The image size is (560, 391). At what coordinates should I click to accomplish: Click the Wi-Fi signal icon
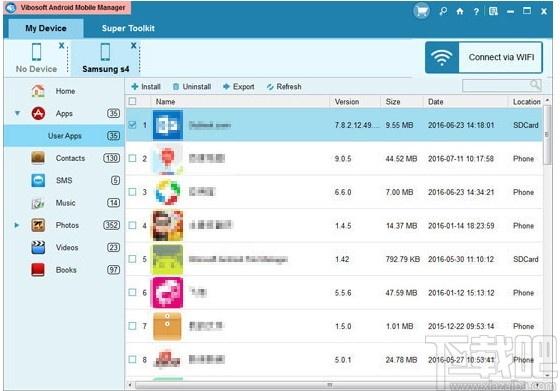click(x=442, y=57)
